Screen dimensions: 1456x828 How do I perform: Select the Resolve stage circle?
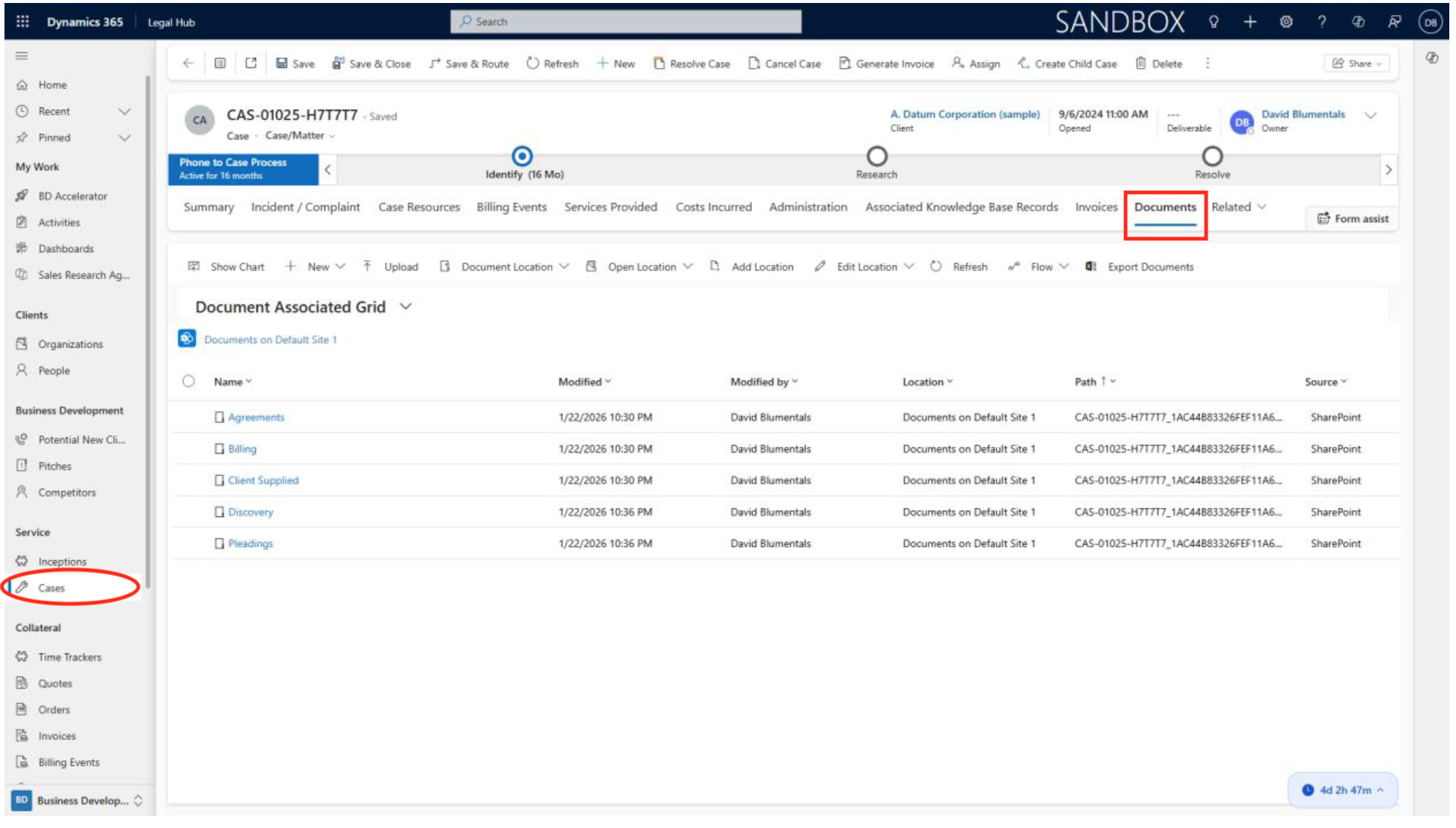[1212, 156]
